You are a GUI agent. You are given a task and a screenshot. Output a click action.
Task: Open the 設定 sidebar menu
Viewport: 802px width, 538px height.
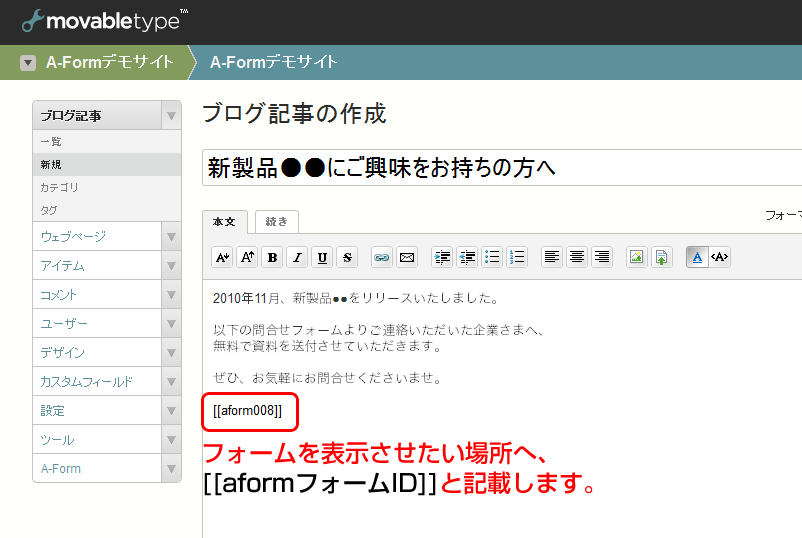click(97, 411)
